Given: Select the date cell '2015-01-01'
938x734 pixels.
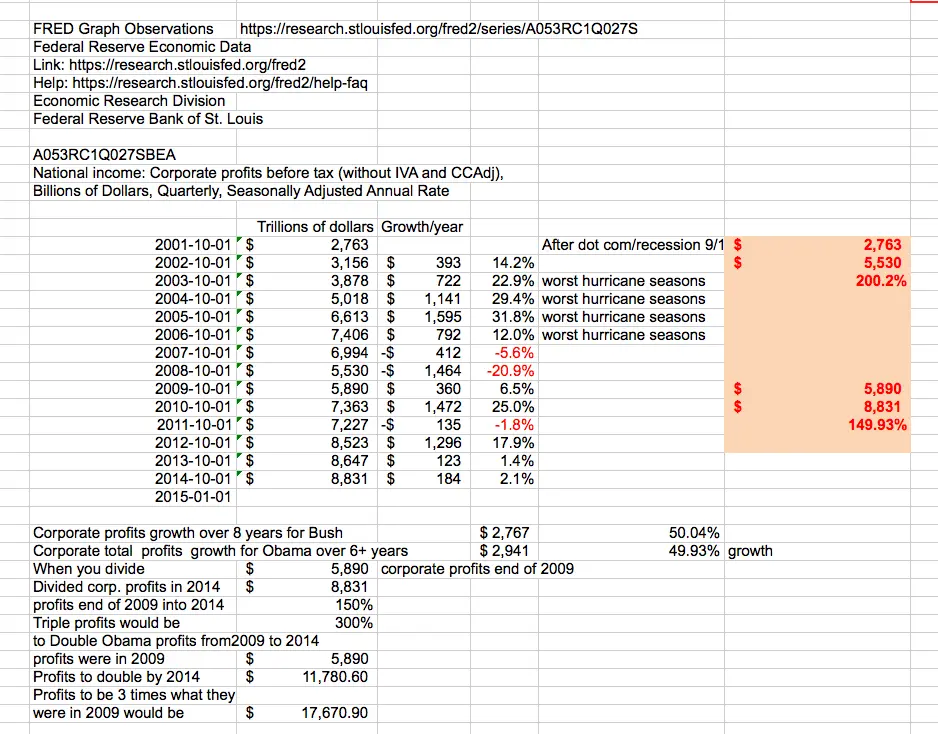Looking at the screenshot, I should pyautogui.click(x=193, y=497).
